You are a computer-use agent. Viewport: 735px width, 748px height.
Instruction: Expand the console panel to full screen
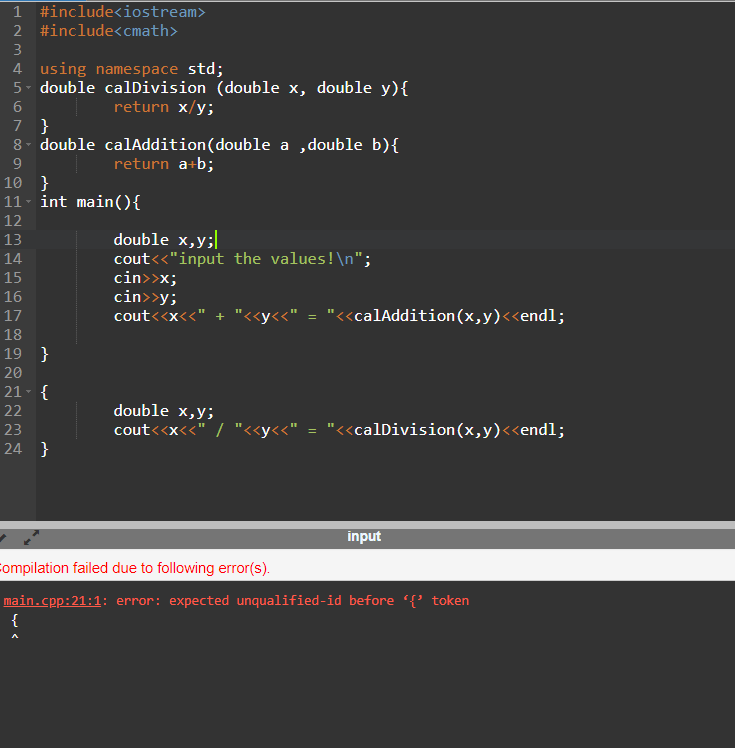tap(31, 538)
